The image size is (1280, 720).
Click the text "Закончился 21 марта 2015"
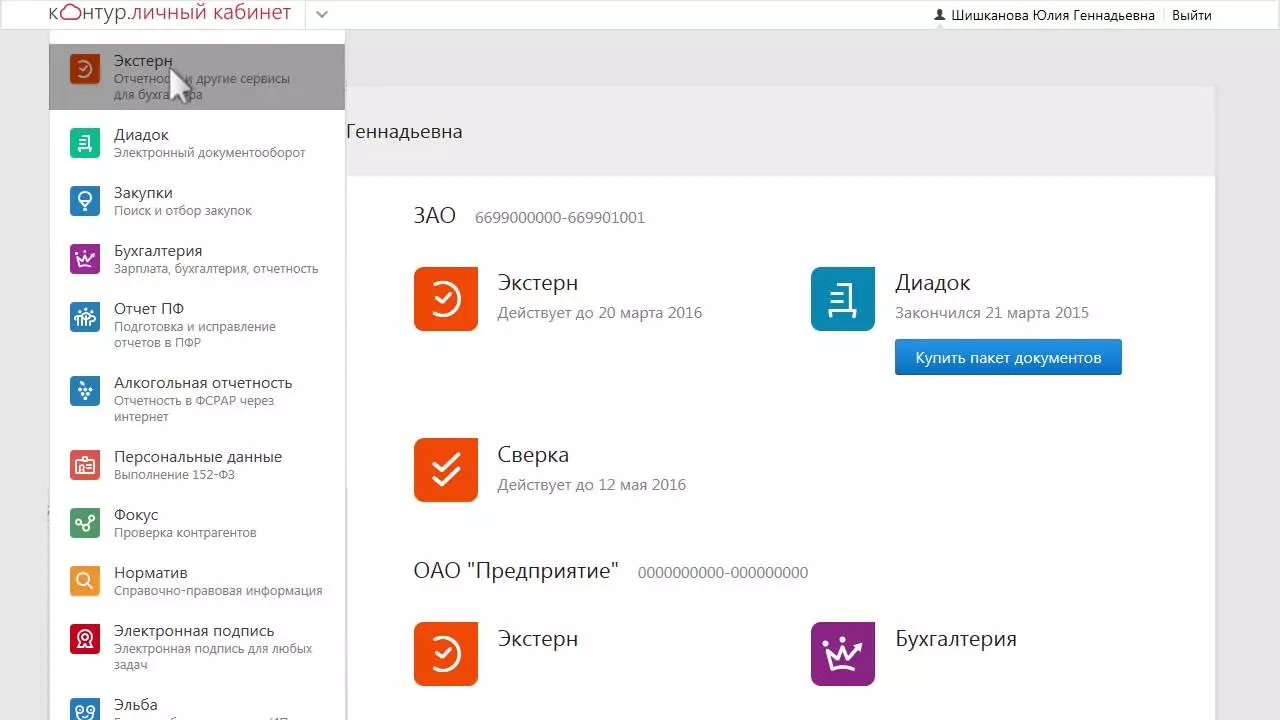click(x=992, y=313)
